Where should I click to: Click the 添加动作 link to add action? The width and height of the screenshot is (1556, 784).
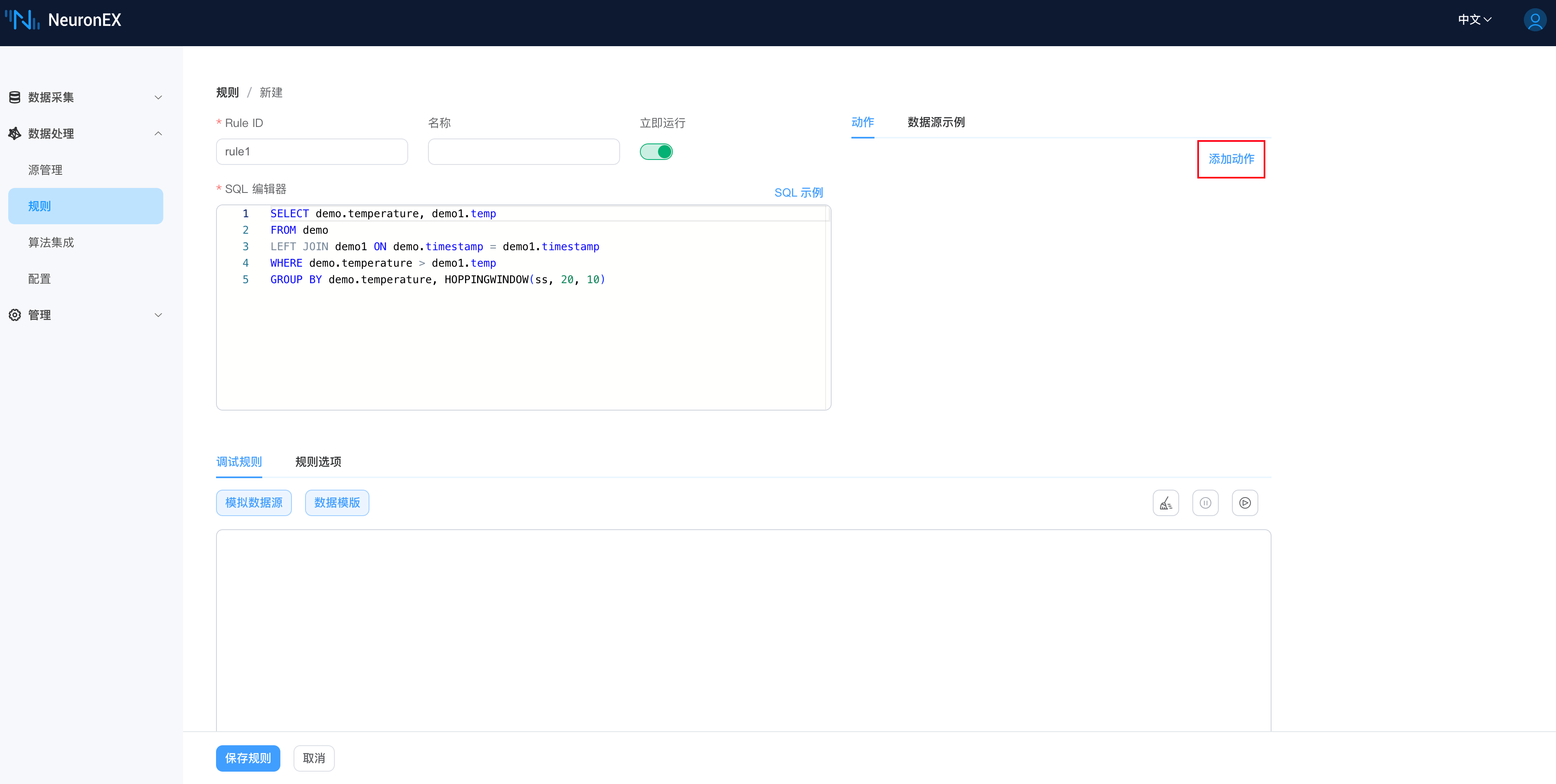pos(1231,159)
